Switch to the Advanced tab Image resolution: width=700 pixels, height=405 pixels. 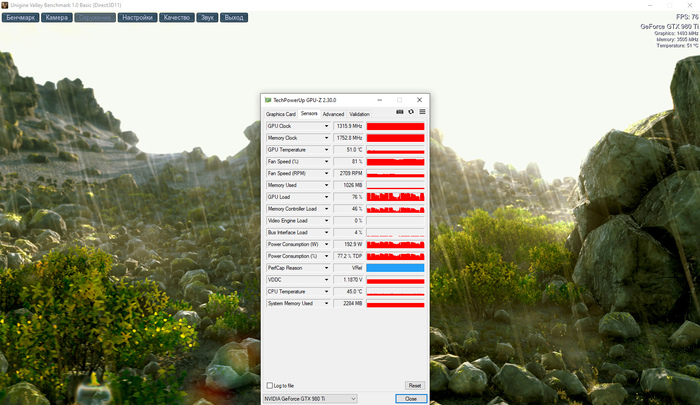click(333, 114)
